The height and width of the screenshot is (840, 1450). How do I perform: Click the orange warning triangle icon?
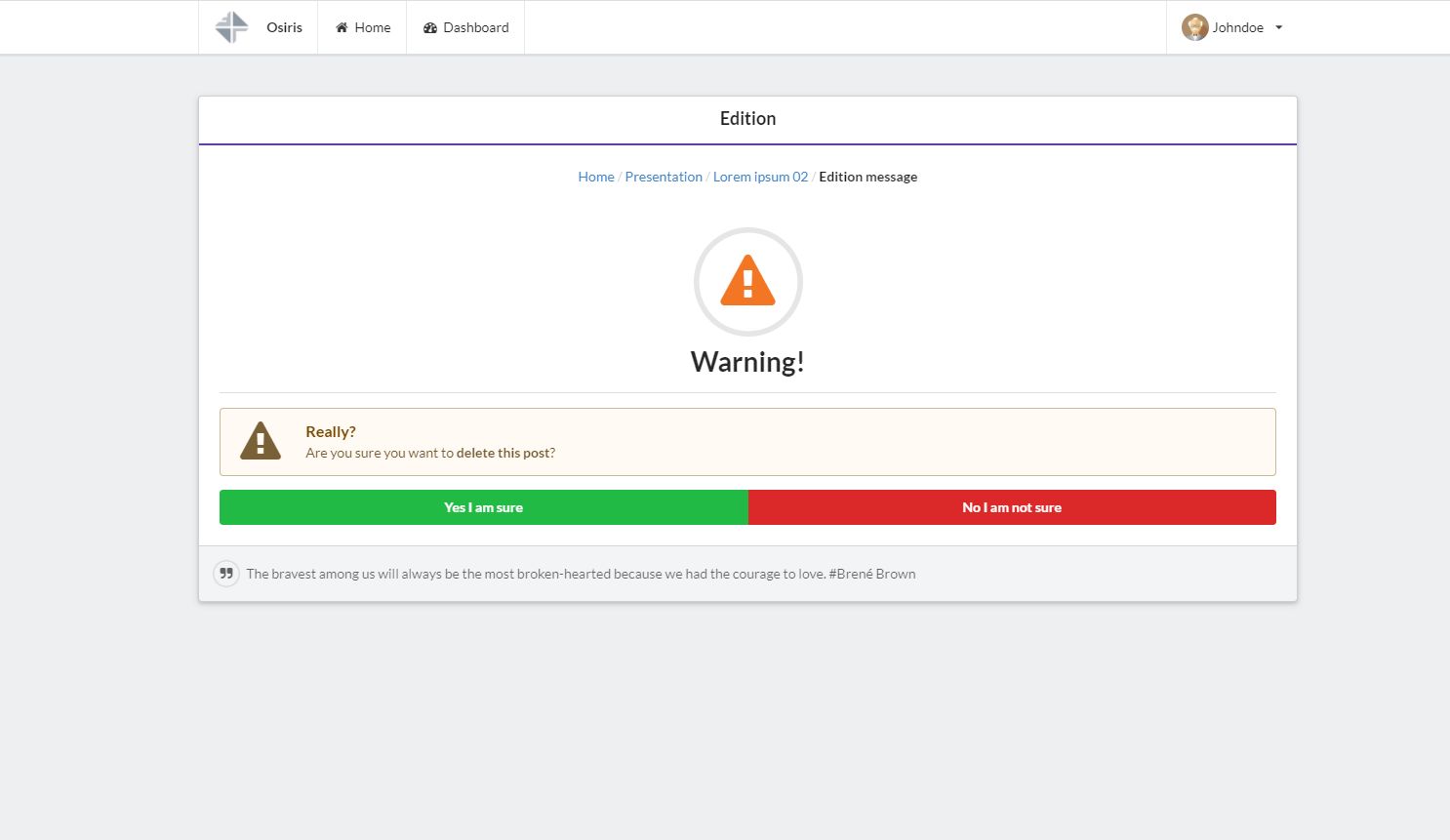point(748,281)
